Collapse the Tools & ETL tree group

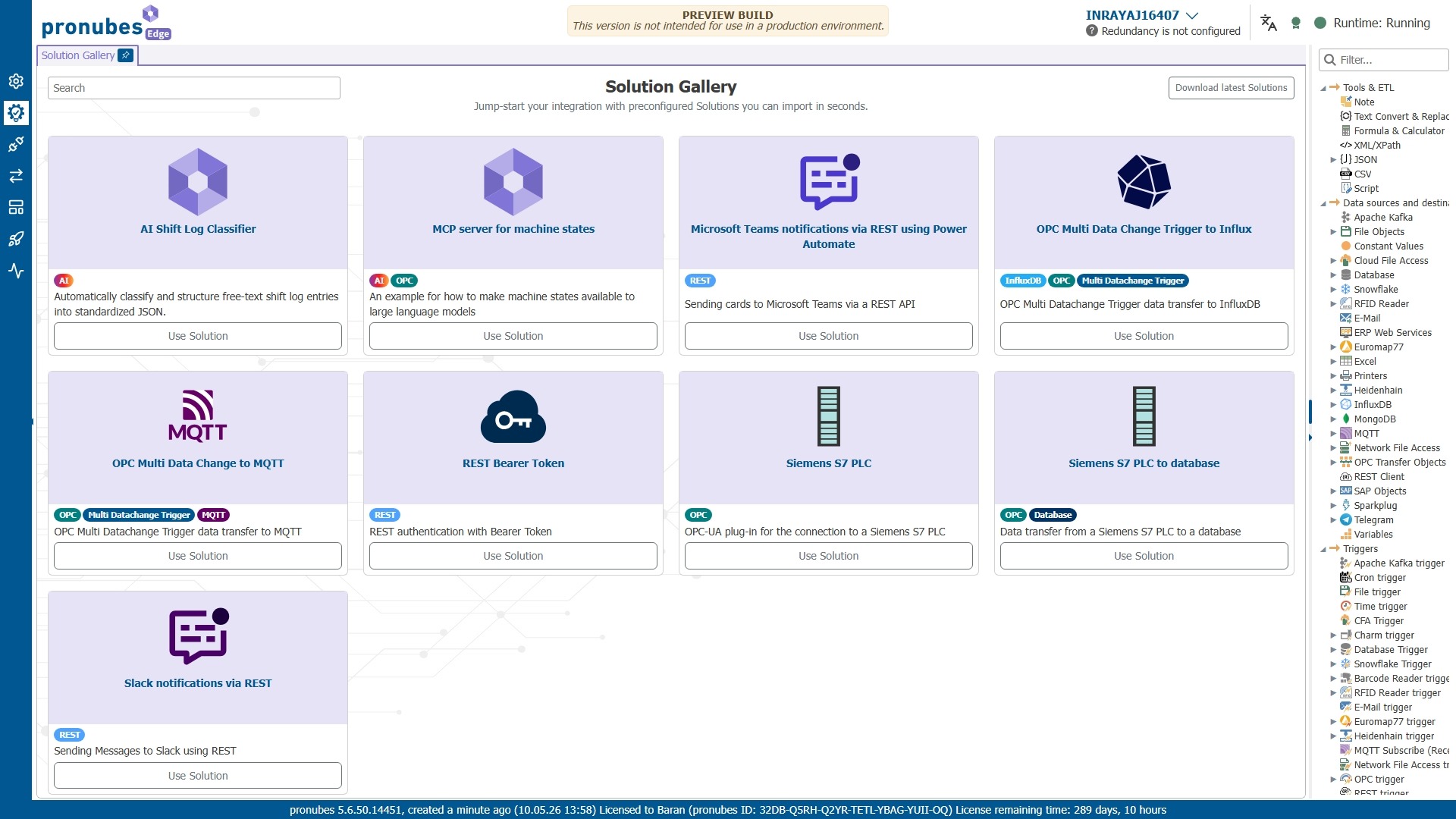point(1323,88)
